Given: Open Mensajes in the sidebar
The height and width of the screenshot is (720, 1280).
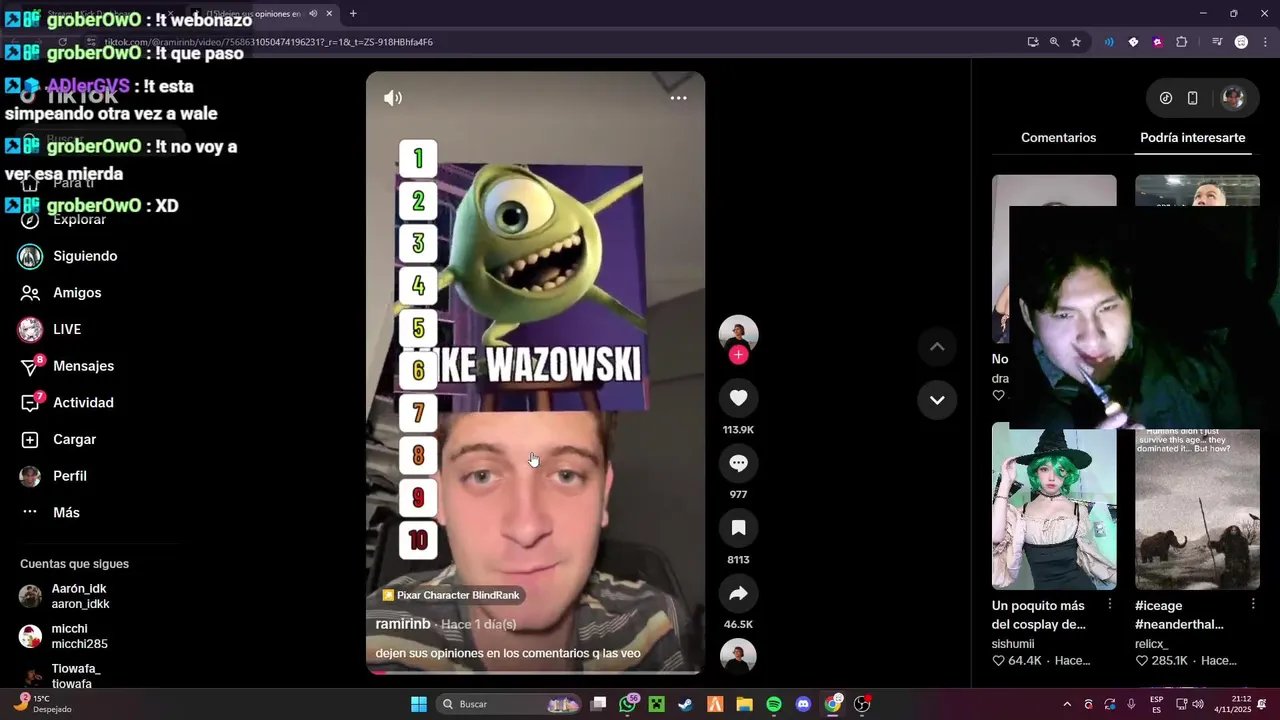Looking at the screenshot, I should [67, 366].
